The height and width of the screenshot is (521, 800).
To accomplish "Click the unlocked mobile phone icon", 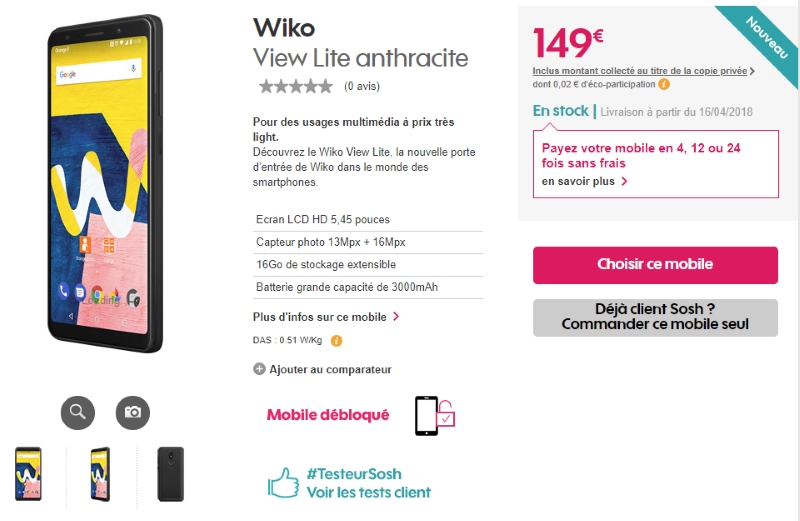I will (435, 415).
